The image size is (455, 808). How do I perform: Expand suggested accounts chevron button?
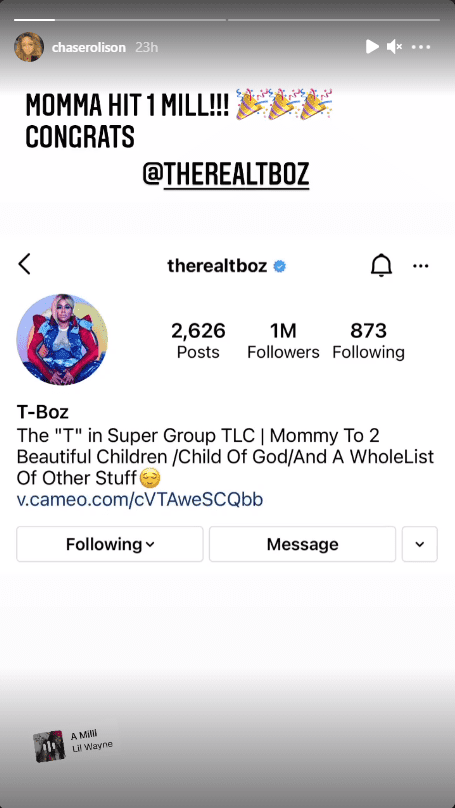(x=420, y=544)
